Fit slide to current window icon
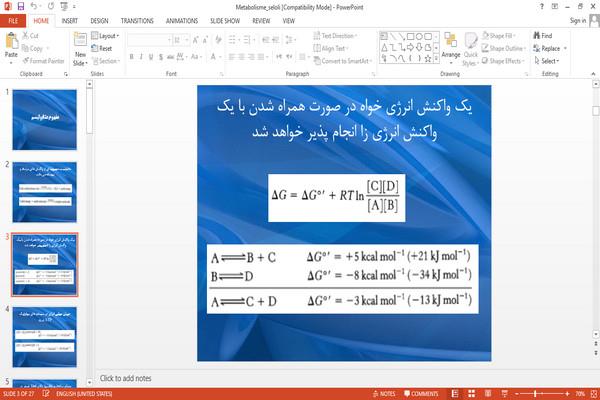The height and width of the screenshot is (400, 600). (x=594, y=393)
